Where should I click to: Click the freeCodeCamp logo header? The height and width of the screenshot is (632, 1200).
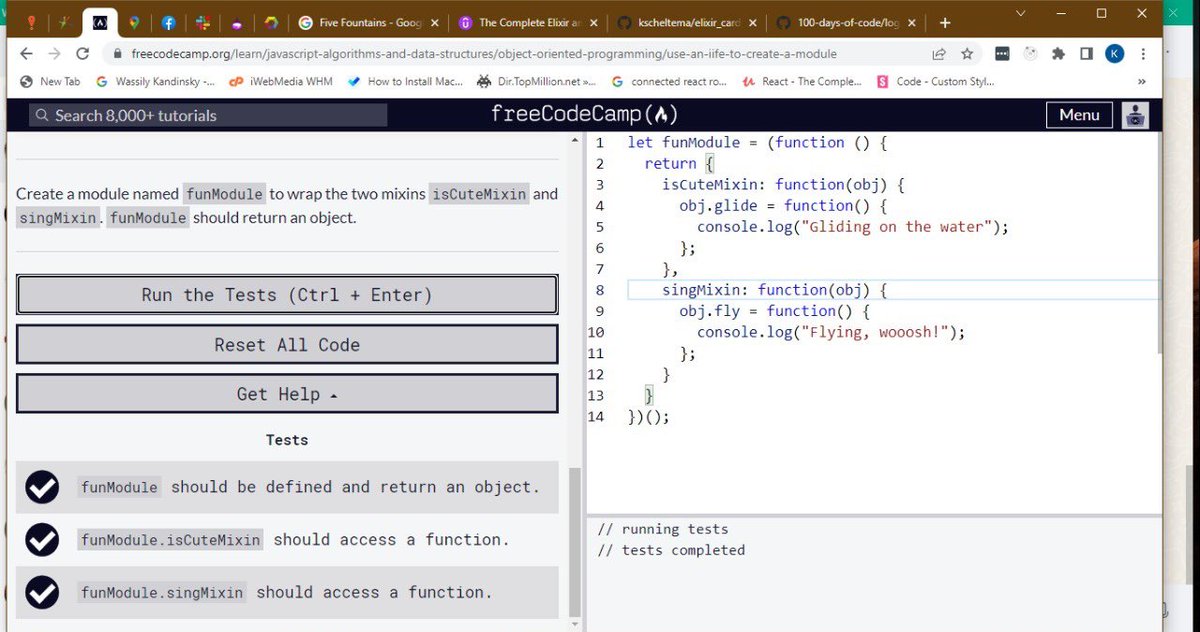tap(585, 114)
